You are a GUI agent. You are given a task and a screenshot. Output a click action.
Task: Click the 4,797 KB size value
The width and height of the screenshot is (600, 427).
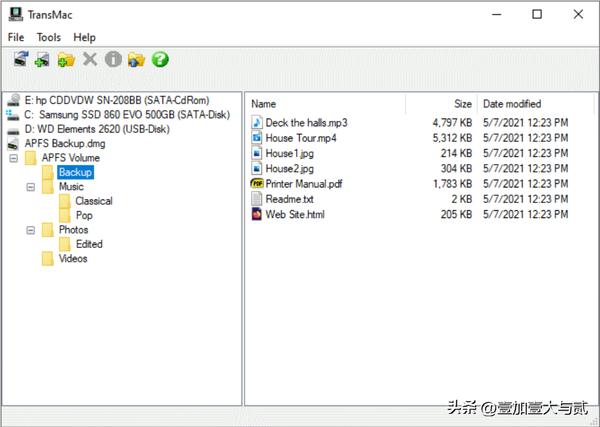452,122
